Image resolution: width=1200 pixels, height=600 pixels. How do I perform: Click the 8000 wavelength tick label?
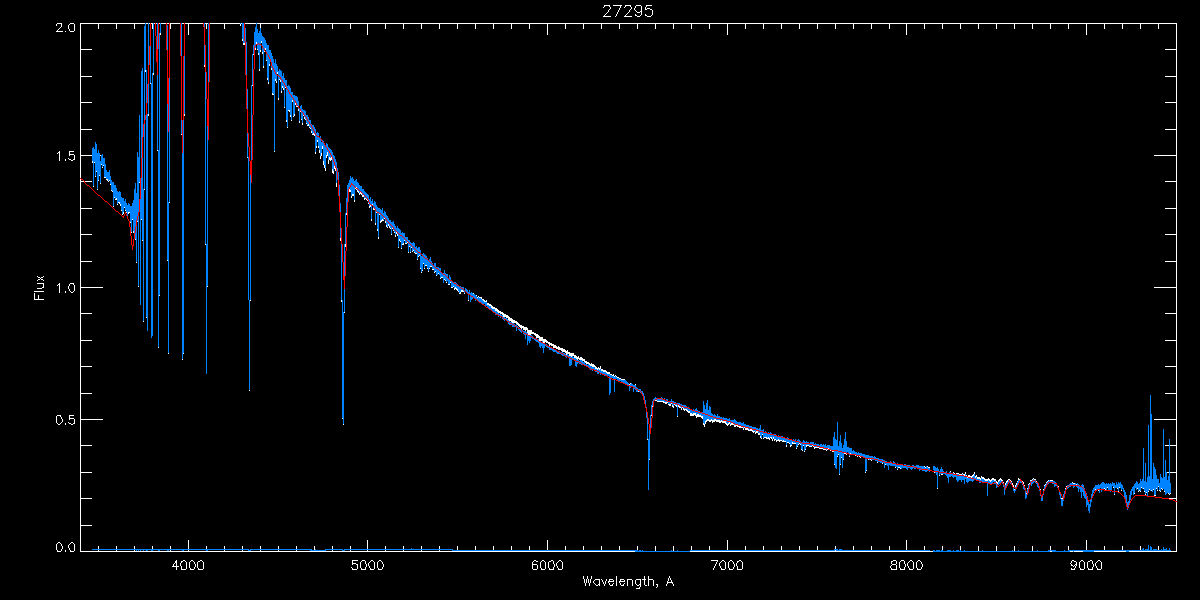[x=907, y=564]
